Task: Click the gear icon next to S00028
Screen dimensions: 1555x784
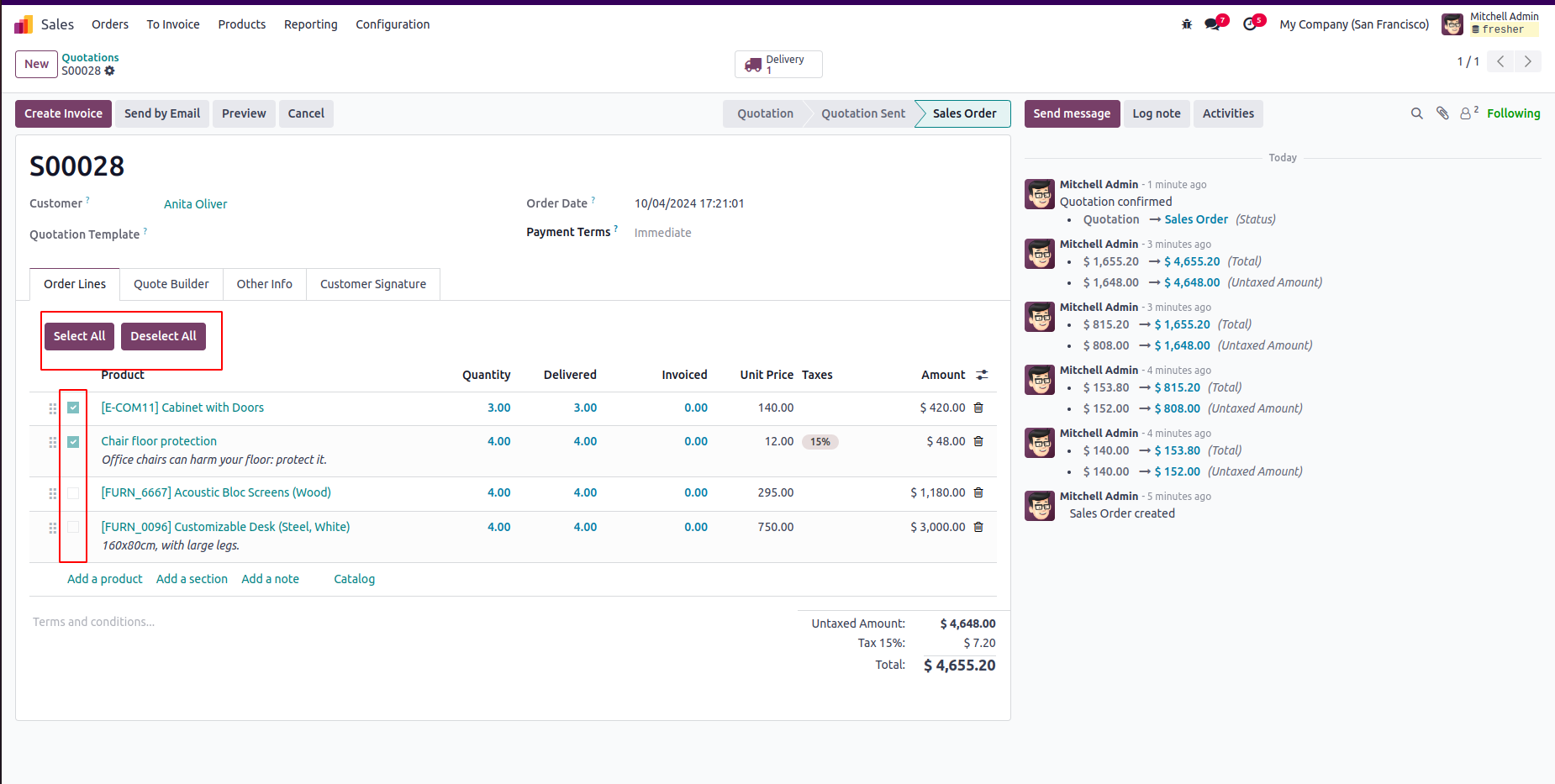Action: (109, 71)
